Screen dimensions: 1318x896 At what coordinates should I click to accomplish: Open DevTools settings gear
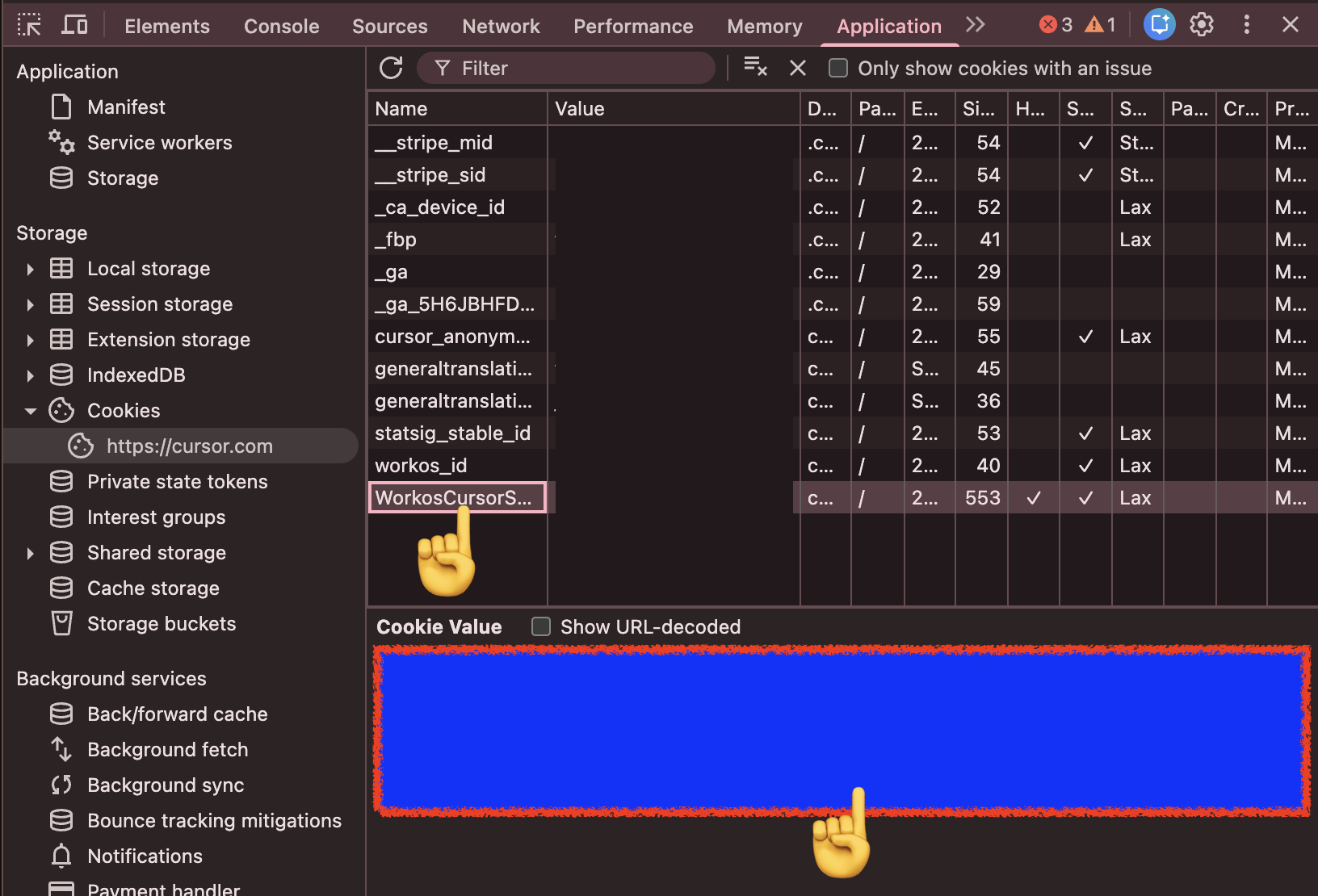pyautogui.click(x=1202, y=25)
